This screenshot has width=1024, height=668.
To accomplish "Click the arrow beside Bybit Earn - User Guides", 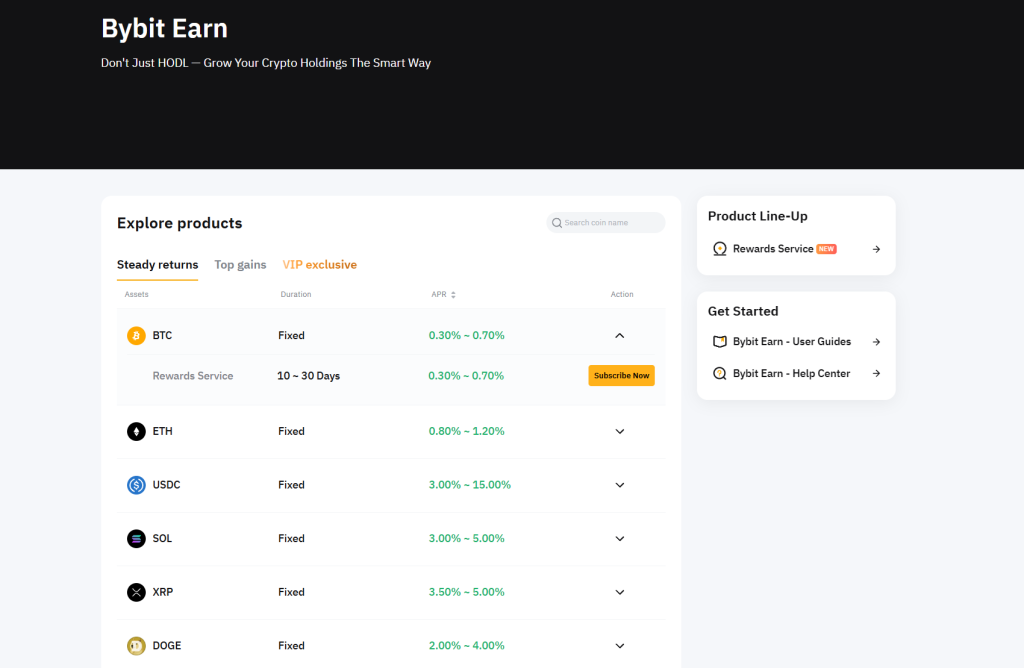I will click(x=876, y=342).
